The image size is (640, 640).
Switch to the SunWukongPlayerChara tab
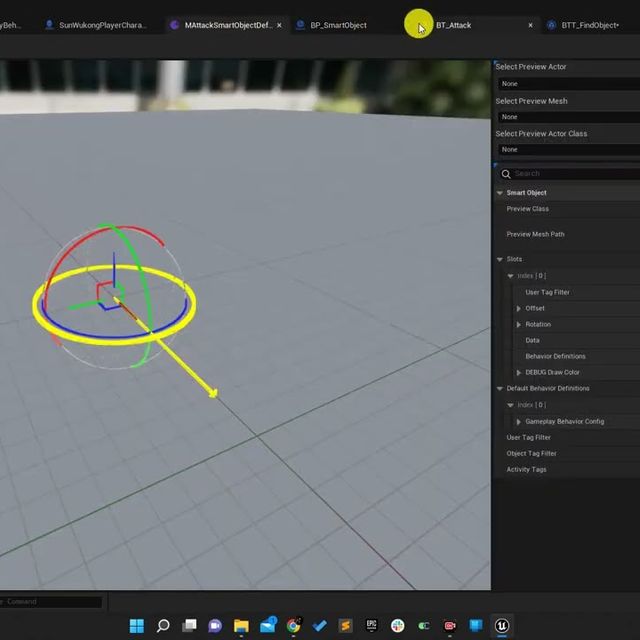[x=102, y=25]
